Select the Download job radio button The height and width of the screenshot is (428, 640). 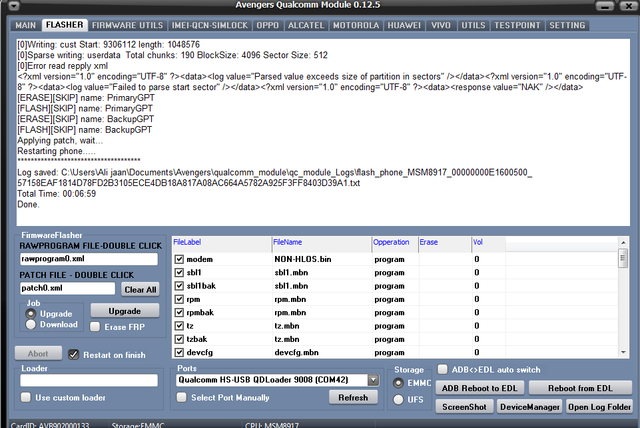coord(31,325)
